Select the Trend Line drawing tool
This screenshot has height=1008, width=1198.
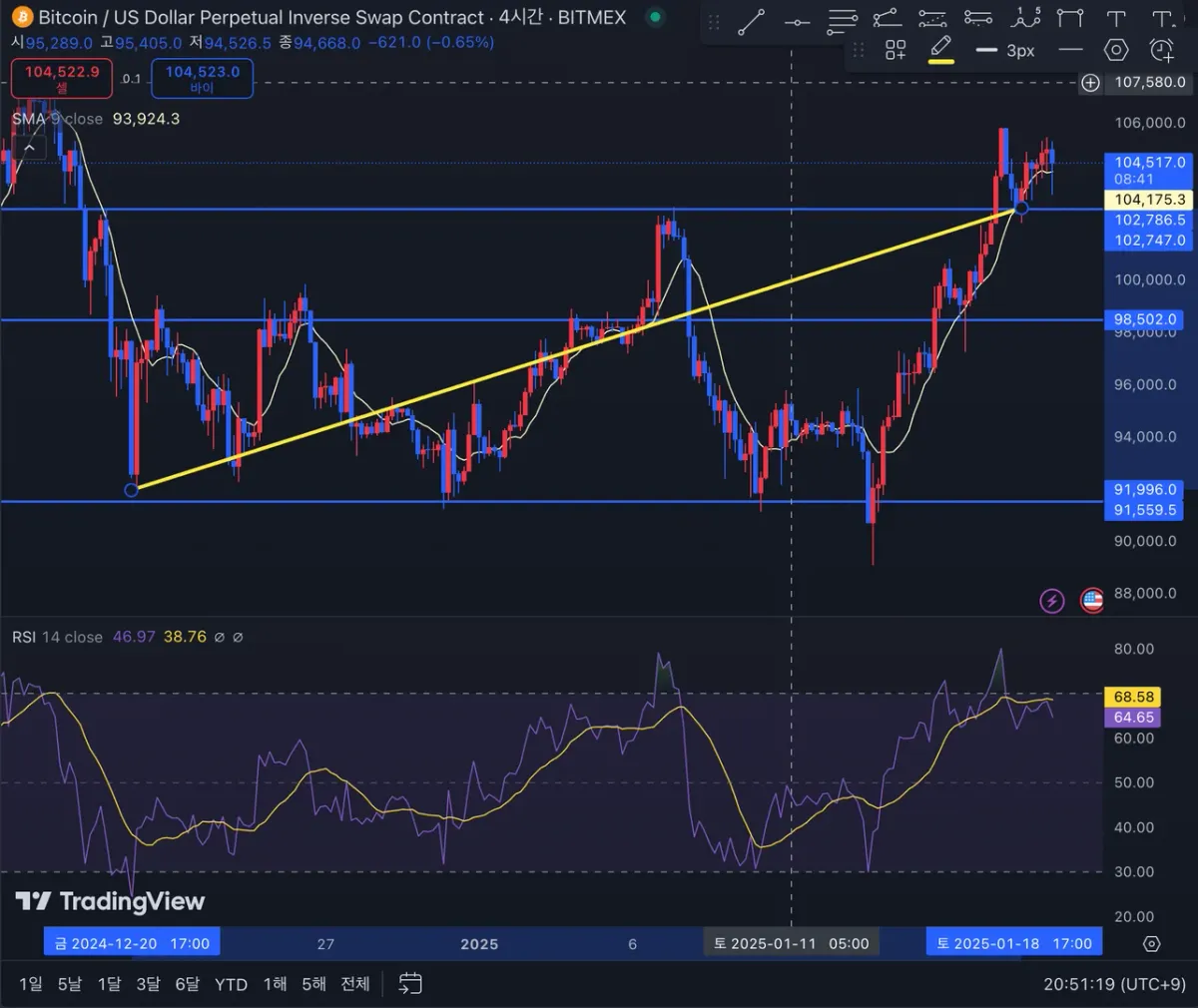pos(751,20)
